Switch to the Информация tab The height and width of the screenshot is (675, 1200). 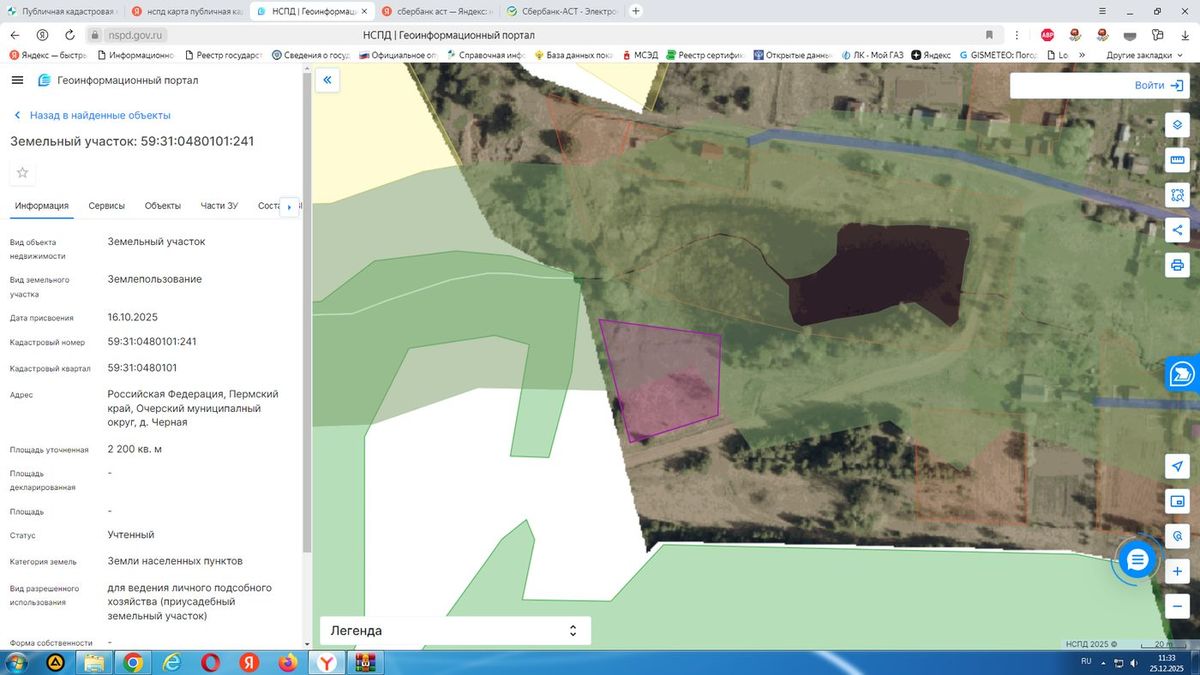(x=42, y=206)
